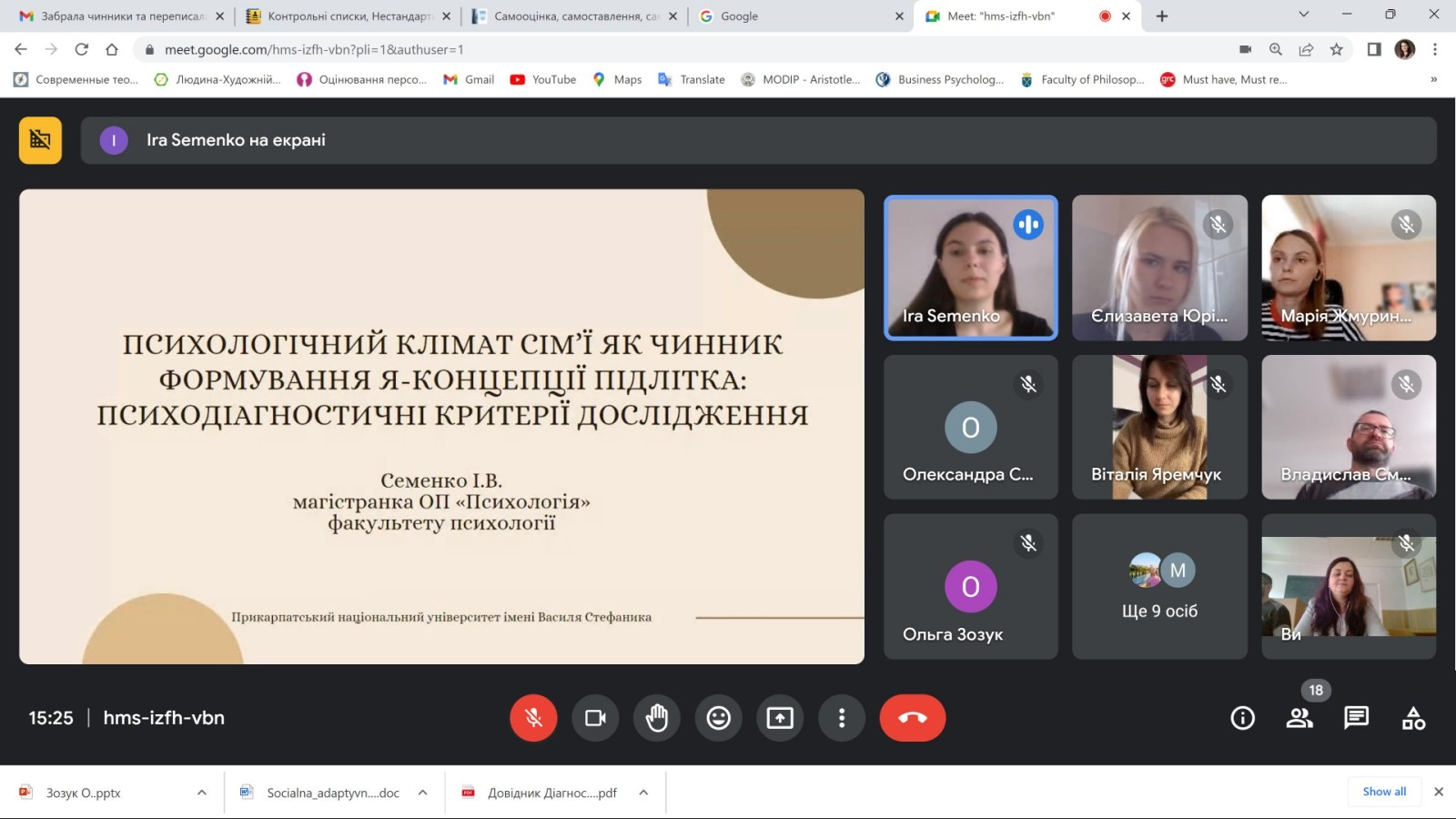Toggle the camera button off
This screenshot has height=819, width=1456.
coord(595,718)
